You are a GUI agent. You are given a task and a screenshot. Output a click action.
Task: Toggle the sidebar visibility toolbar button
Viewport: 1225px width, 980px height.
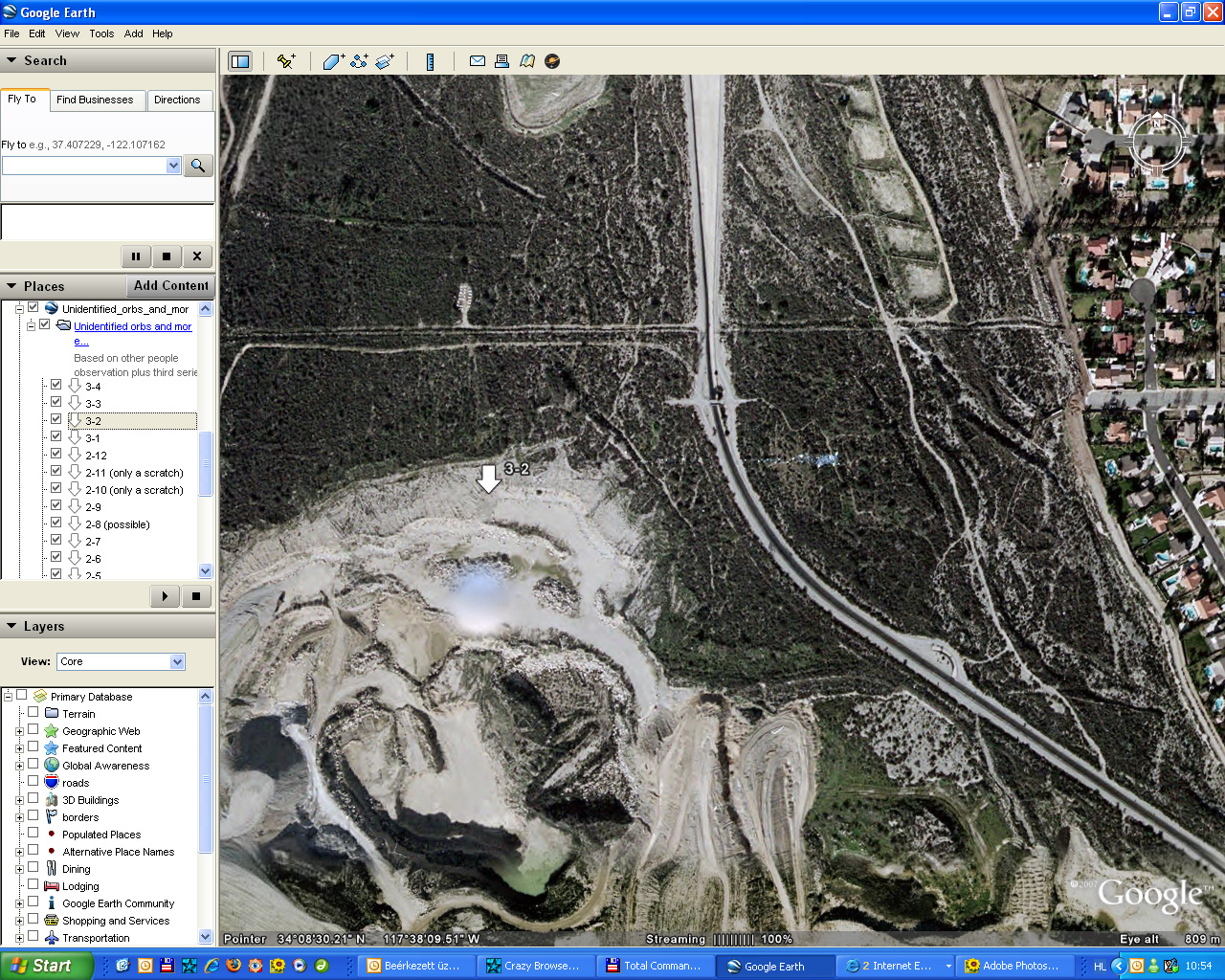tap(240, 61)
